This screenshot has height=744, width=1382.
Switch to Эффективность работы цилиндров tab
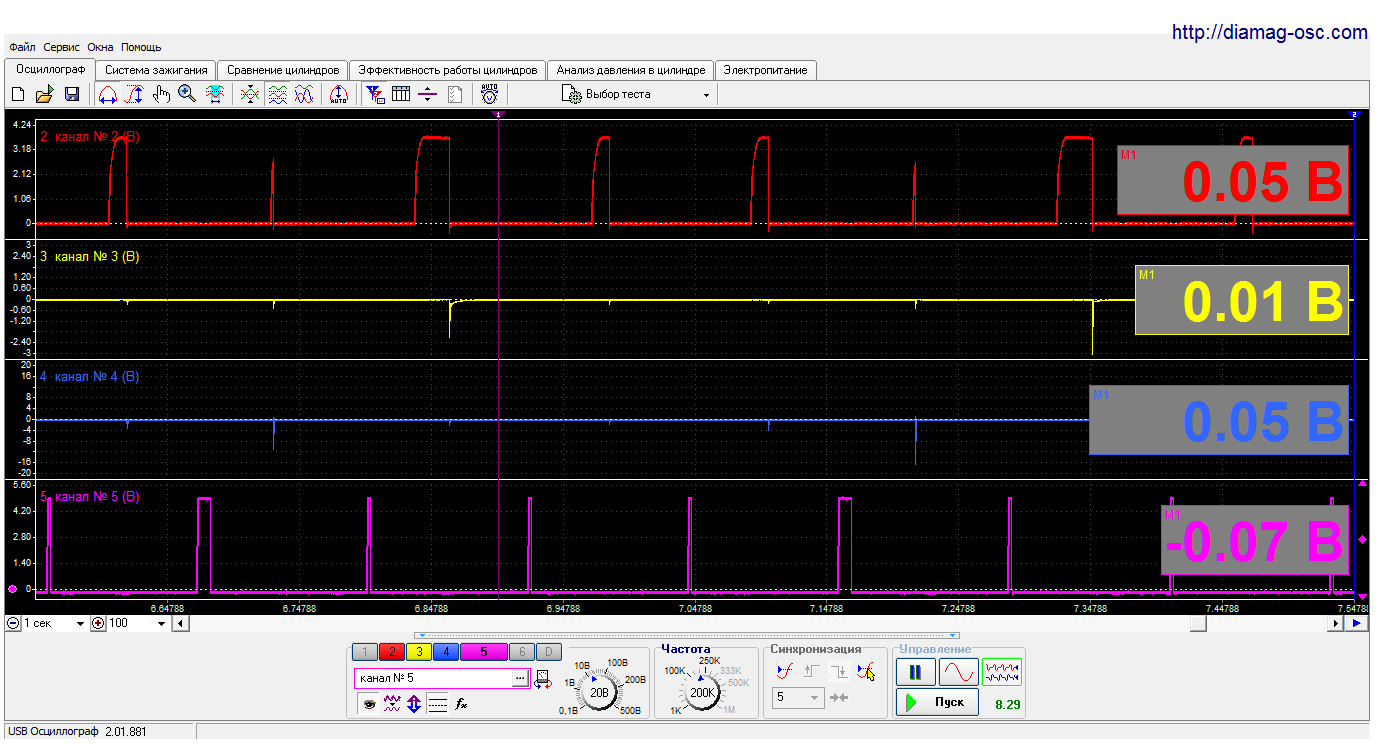[448, 70]
